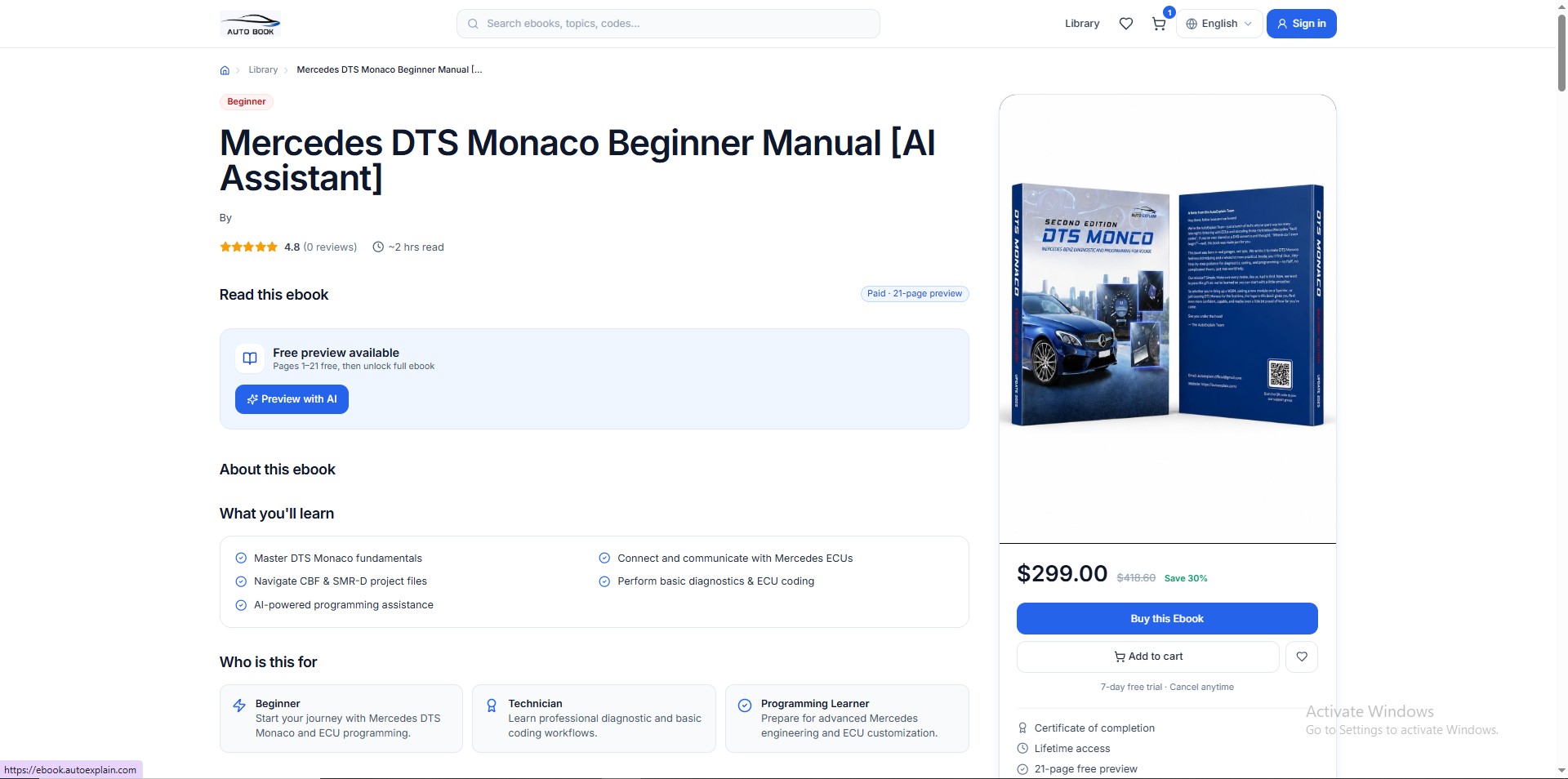
Task: Click 'Pages 1–21 free, then unlock' text
Action: tap(354, 367)
